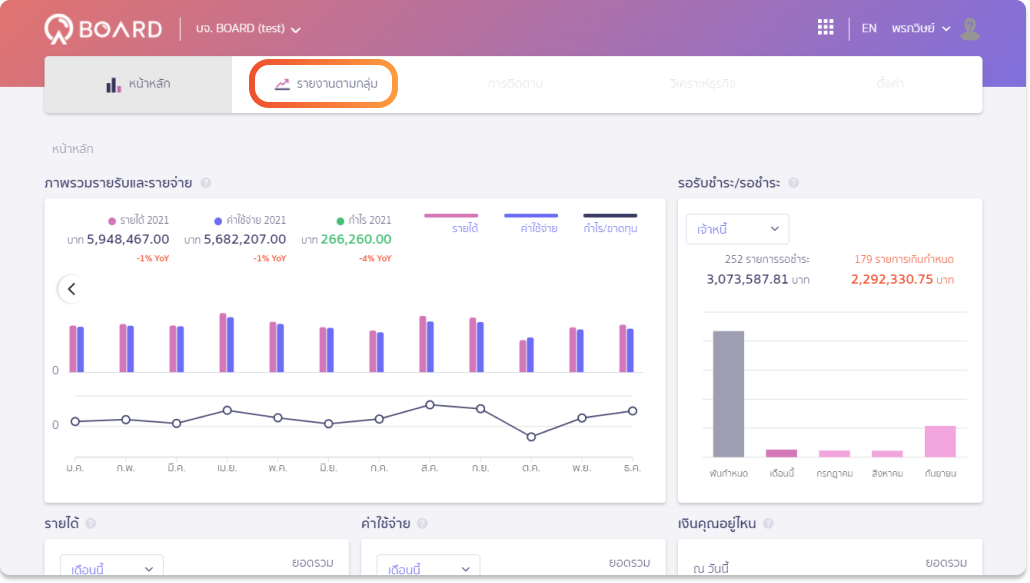Toggle รายได้ series in legend
This screenshot has height=583, width=1030.
point(451,223)
